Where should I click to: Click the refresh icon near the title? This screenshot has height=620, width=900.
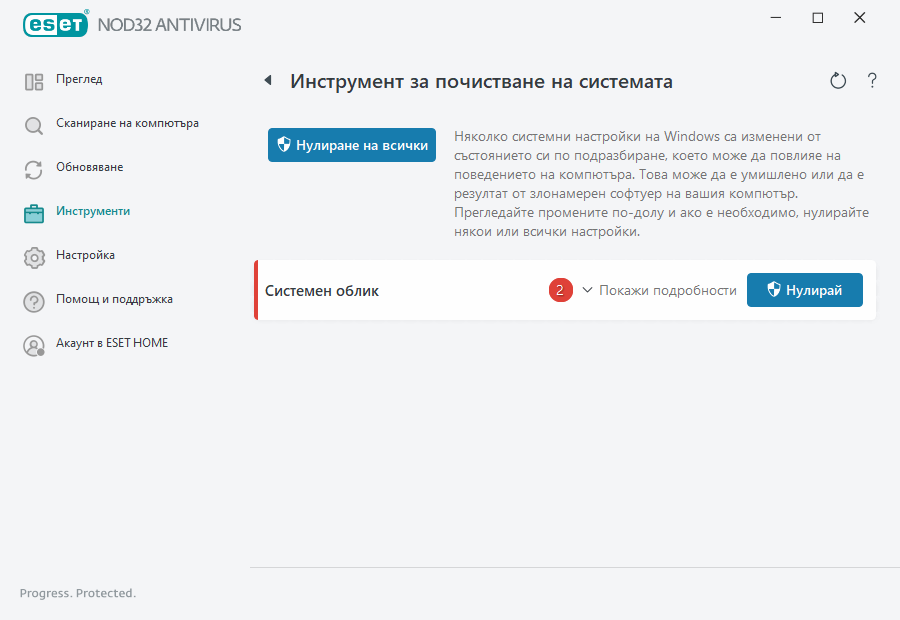(838, 81)
